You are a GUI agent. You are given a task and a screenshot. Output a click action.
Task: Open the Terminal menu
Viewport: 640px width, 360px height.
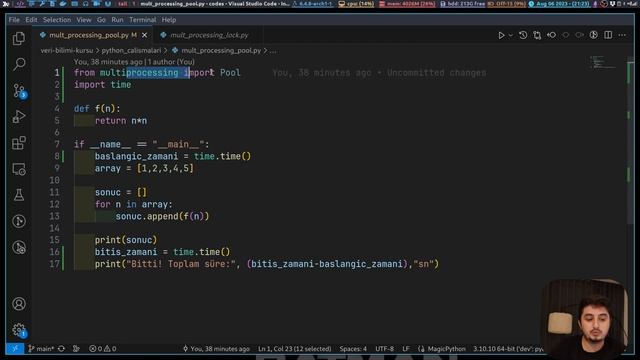pos(142,20)
